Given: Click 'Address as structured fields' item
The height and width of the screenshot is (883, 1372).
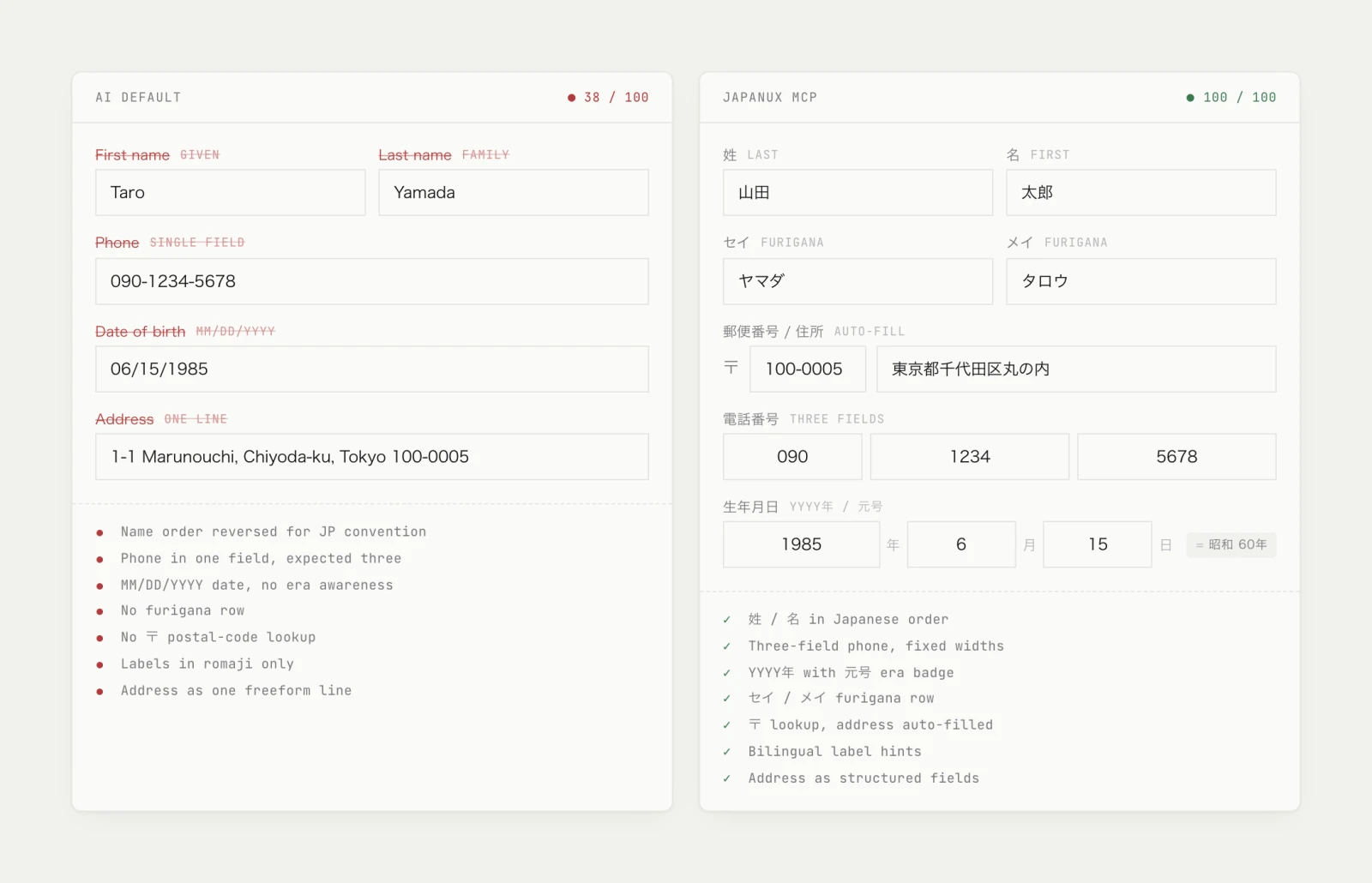Looking at the screenshot, I should tap(864, 778).
